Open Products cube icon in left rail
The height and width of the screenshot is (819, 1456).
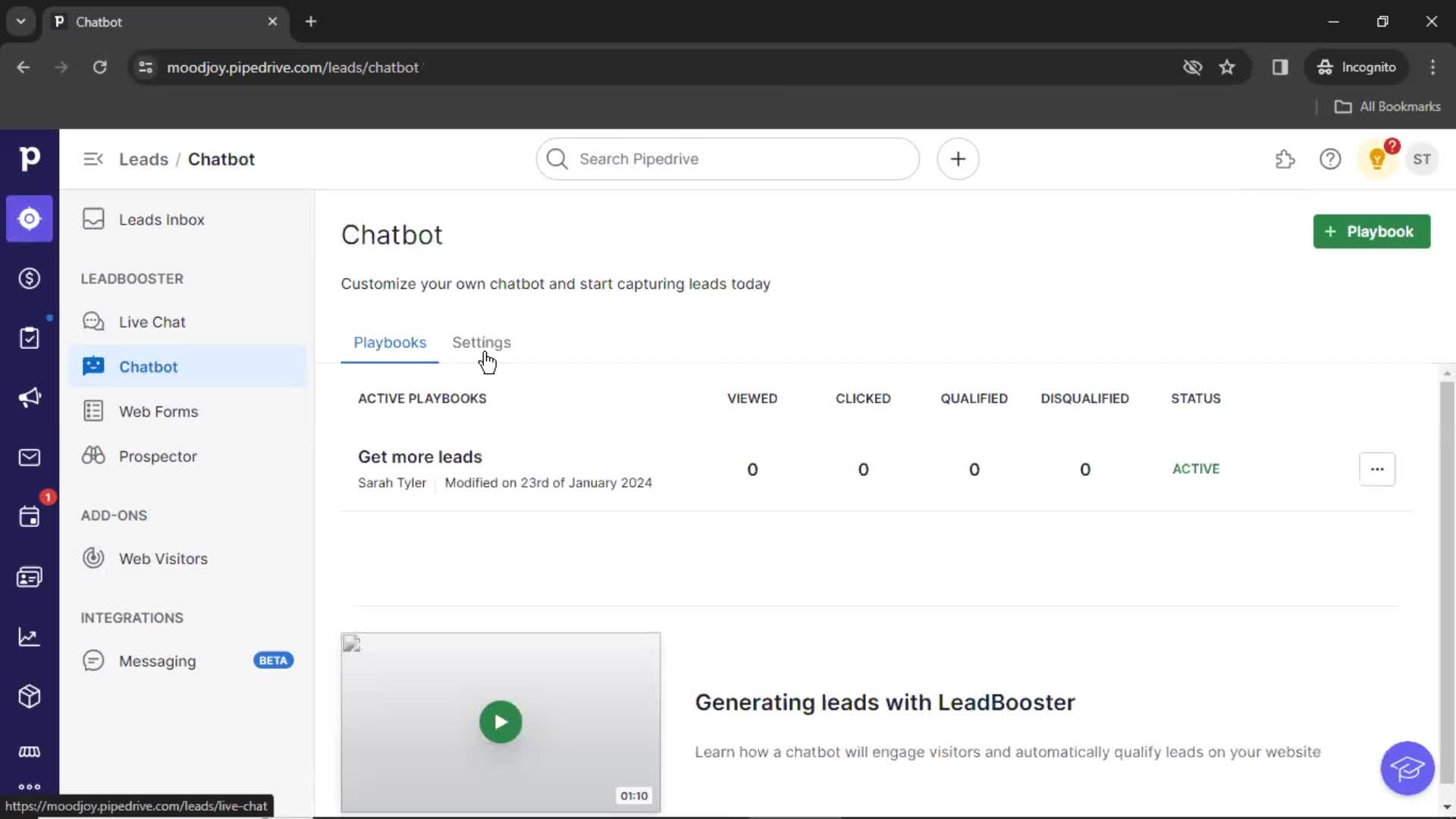(29, 696)
